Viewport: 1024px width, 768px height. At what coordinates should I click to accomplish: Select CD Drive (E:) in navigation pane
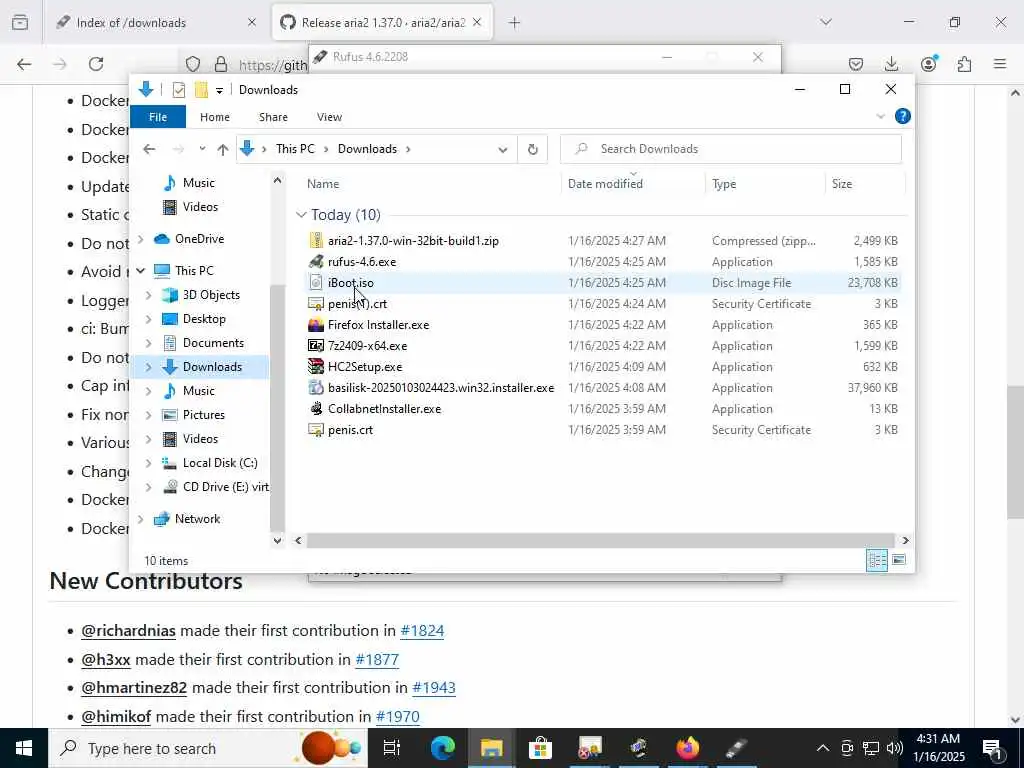(x=225, y=487)
